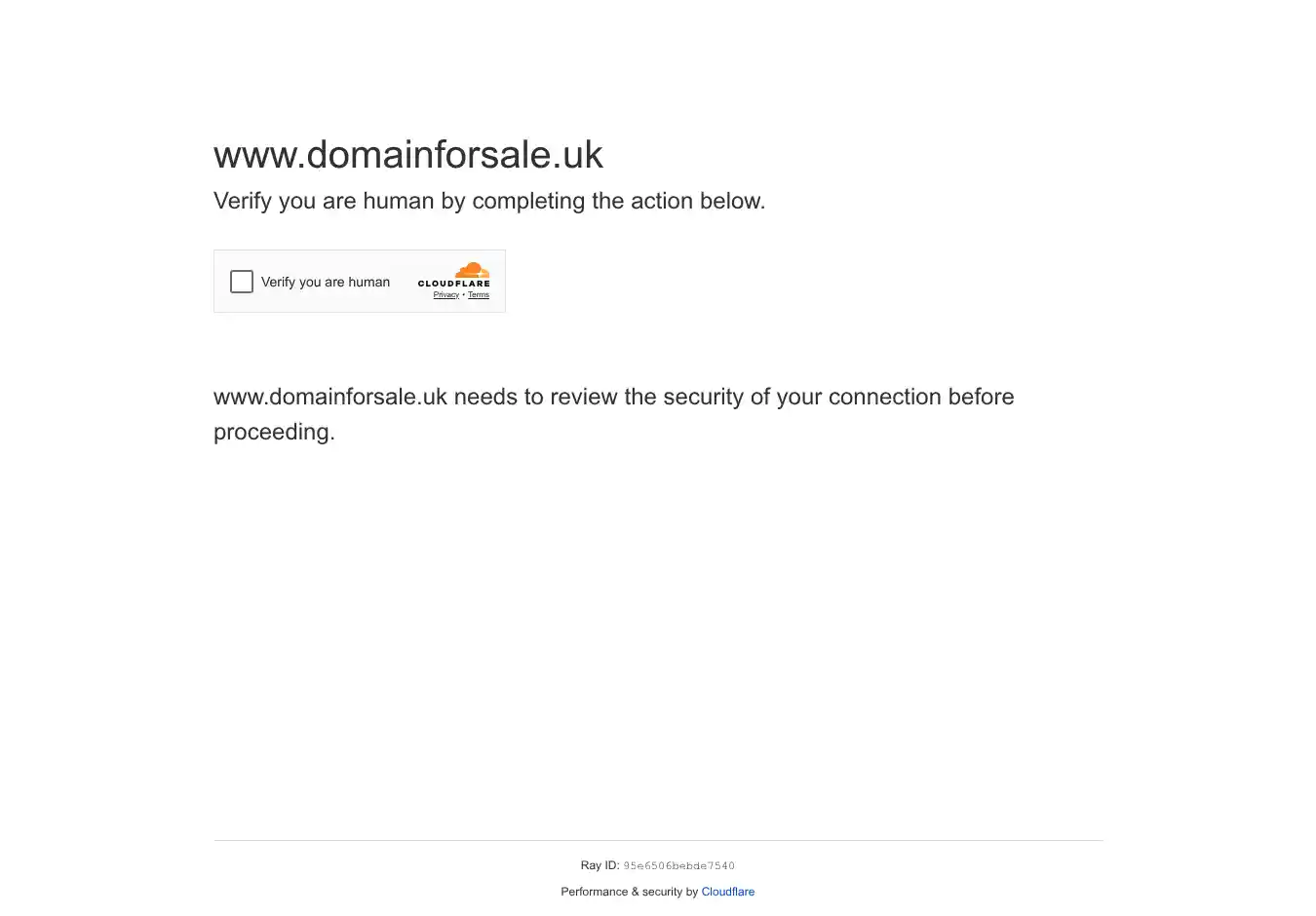The height and width of the screenshot is (916, 1316).
Task: Click the www.domainforsale.uk page heading
Action: pyautogui.click(x=408, y=155)
